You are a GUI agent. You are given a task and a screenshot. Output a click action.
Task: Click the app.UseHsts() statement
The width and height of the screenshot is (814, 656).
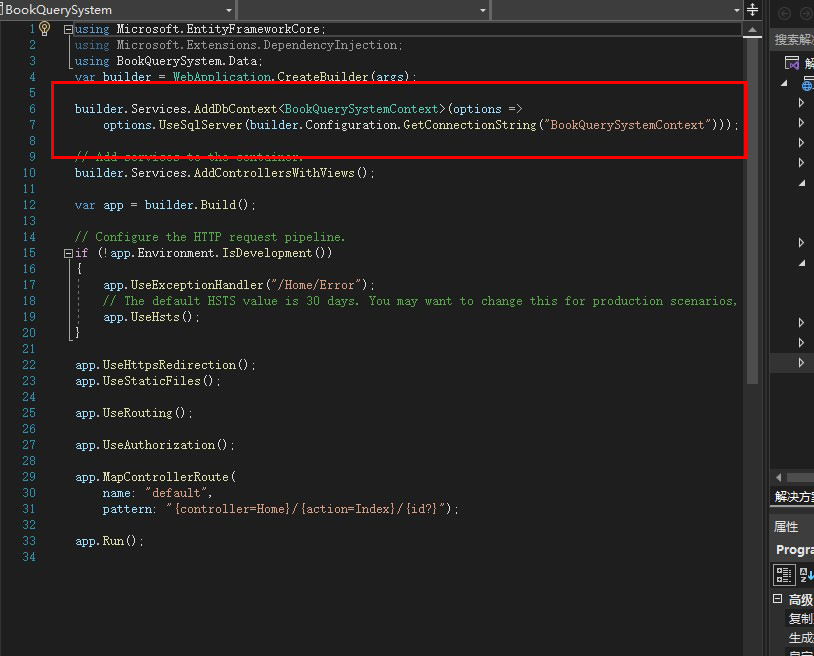[151, 317]
